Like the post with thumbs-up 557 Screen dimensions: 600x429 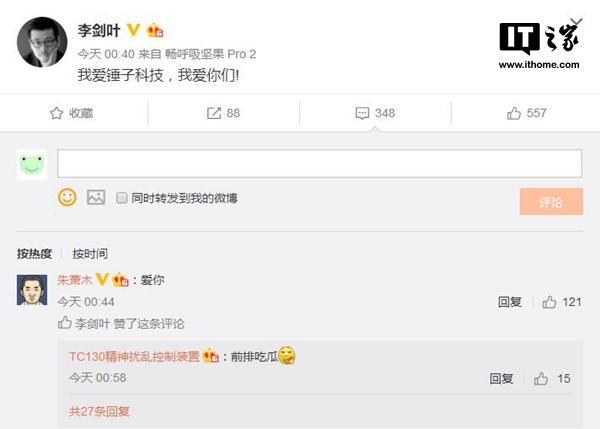click(x=514, y=113)
